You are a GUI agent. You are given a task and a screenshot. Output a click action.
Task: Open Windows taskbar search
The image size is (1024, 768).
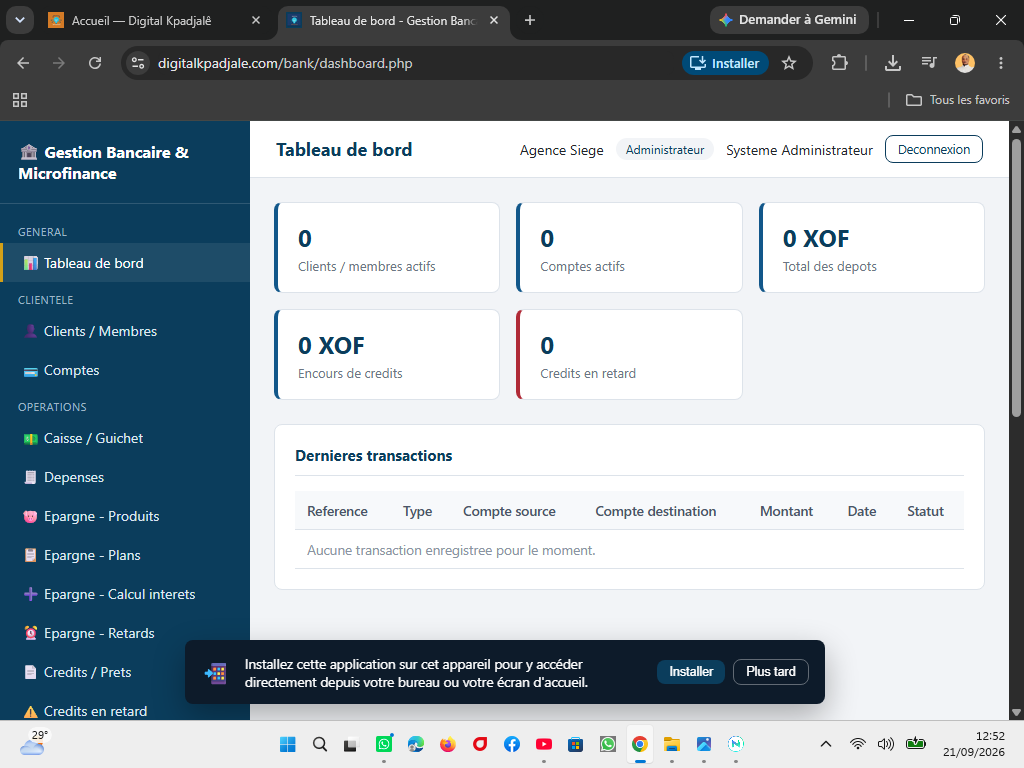click(x=319, y=744)
